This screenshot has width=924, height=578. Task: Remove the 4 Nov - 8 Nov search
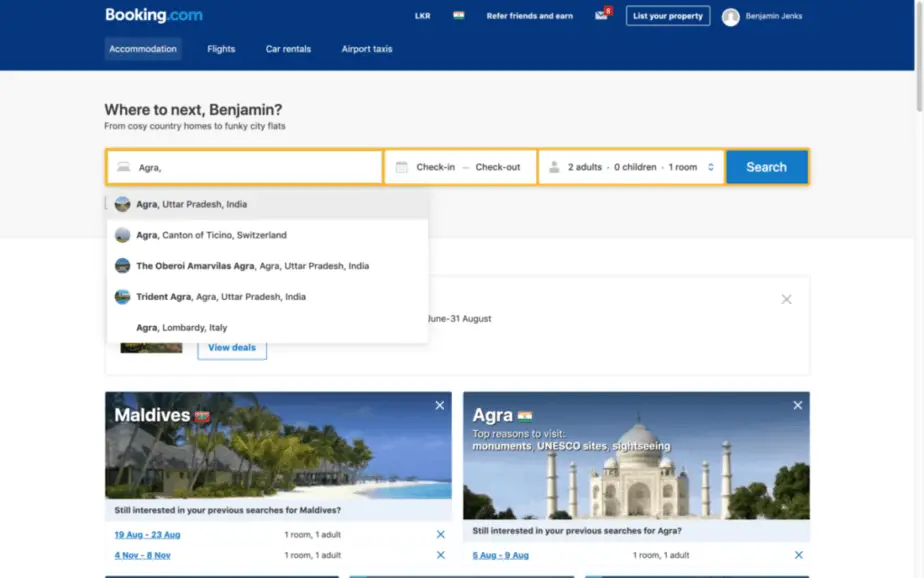point(440,555)
